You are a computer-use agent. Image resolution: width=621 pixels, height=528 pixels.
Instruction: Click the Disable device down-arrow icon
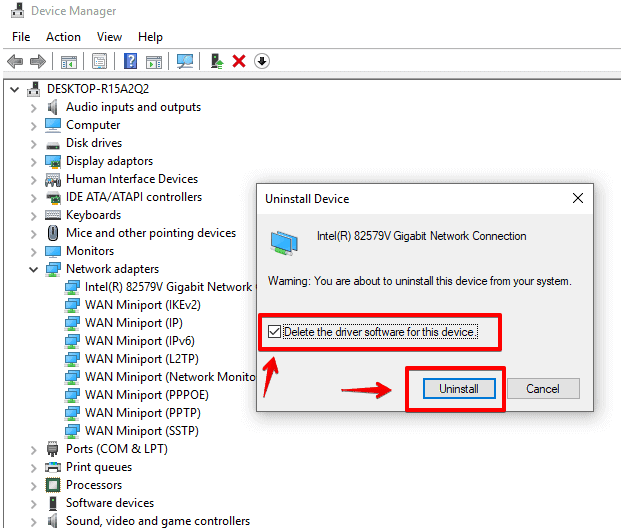pos(262,61)
